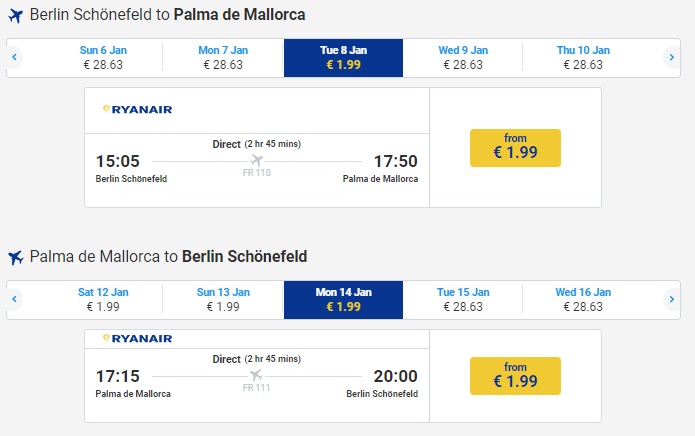Click the plane icon beside Berlin Schönefeld heading
The image size is (695, 436).
15,16
